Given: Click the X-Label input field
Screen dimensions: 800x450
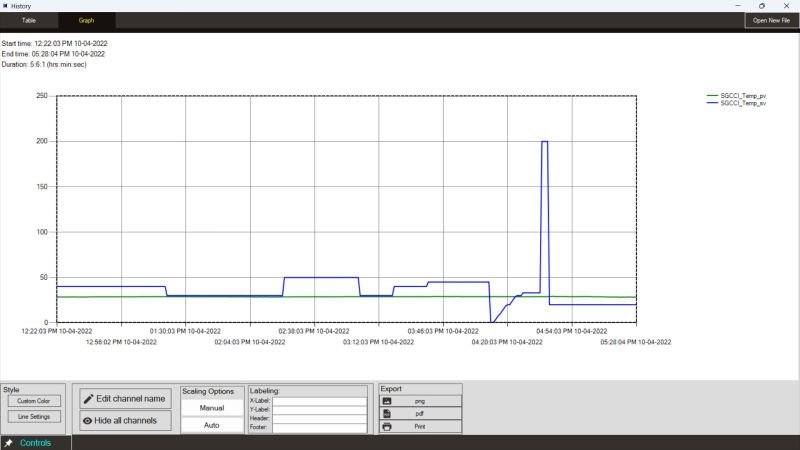Looking at the screenshot, I should [x=319, y=401].
